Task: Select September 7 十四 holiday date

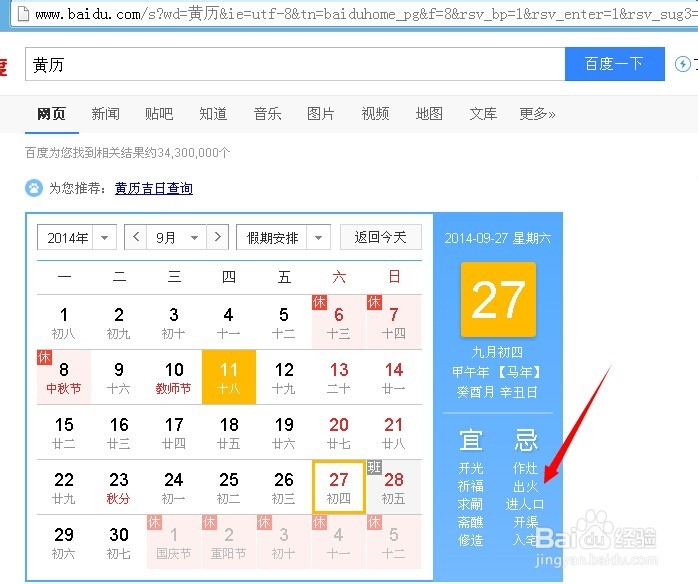Action: (394, 322)
